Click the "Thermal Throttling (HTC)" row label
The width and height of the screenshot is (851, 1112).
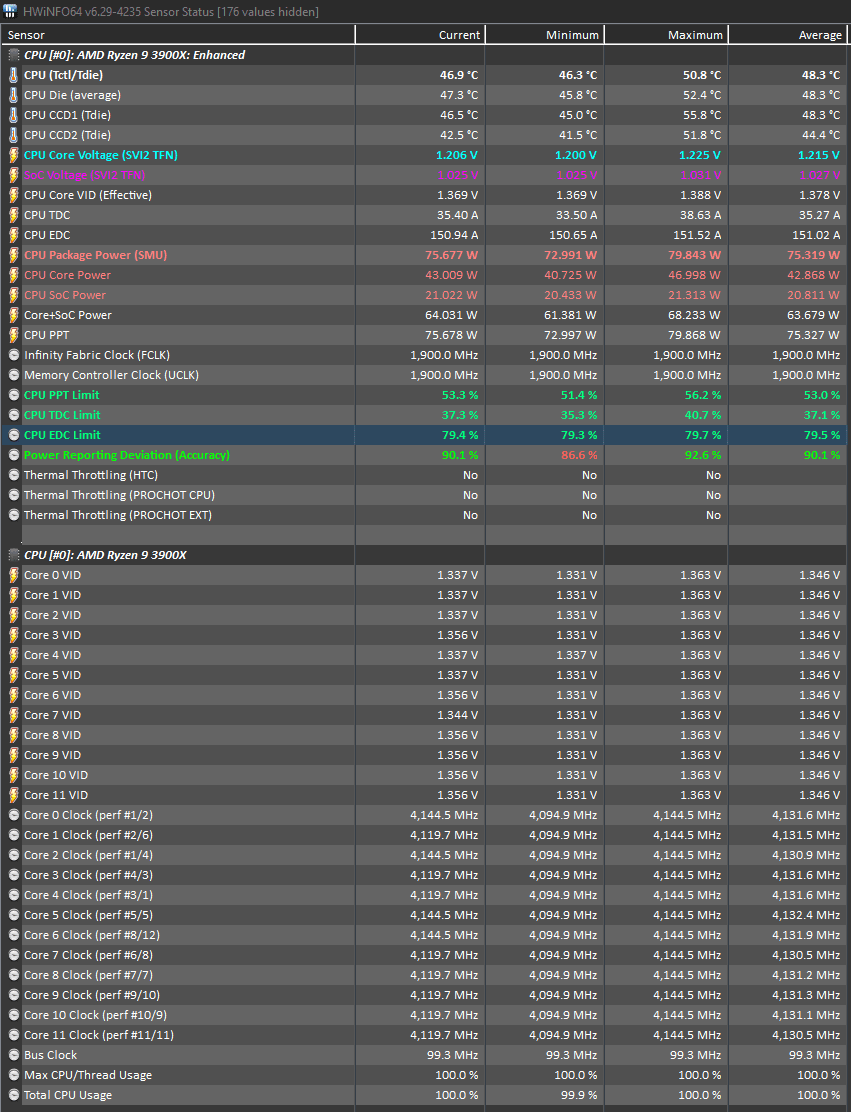(91, 475)
